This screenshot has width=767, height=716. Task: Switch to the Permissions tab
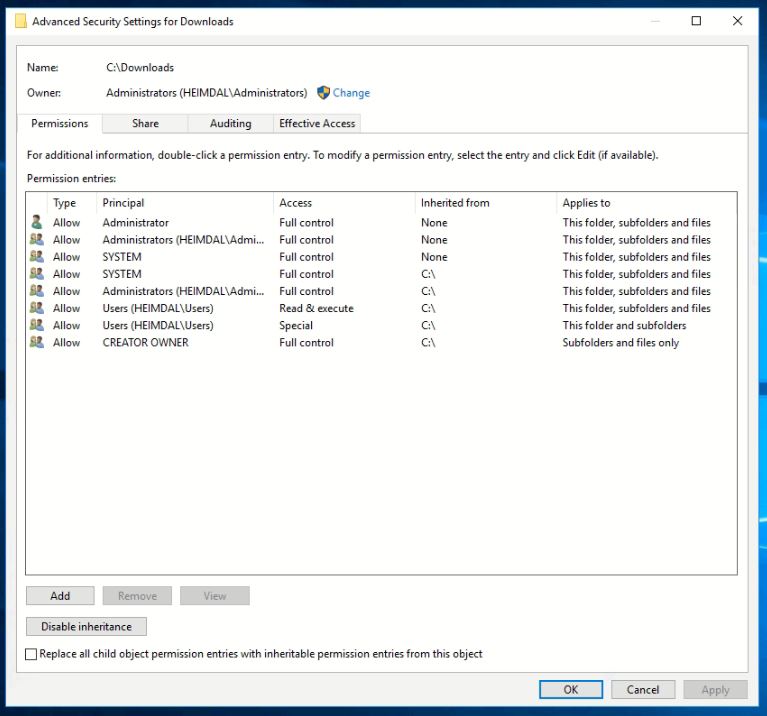click(60, 123)
